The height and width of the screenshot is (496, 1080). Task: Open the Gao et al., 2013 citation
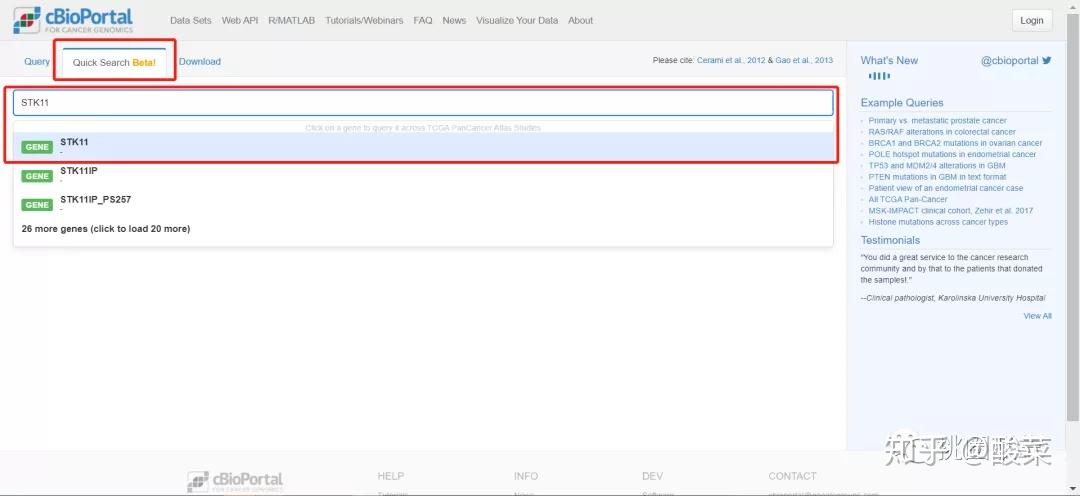[x=804, y=61]
